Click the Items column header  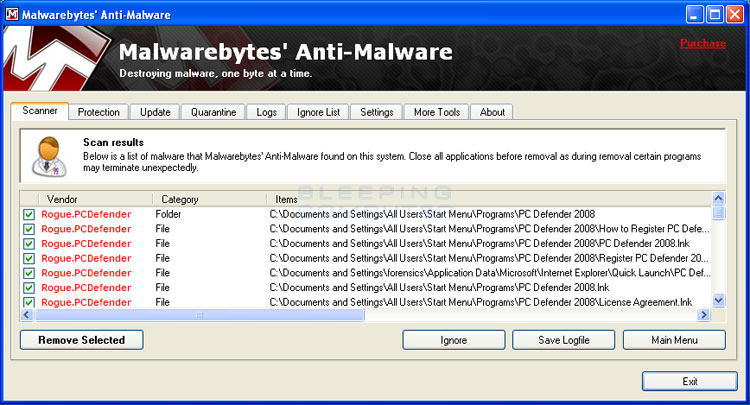(x=489, y=199)
